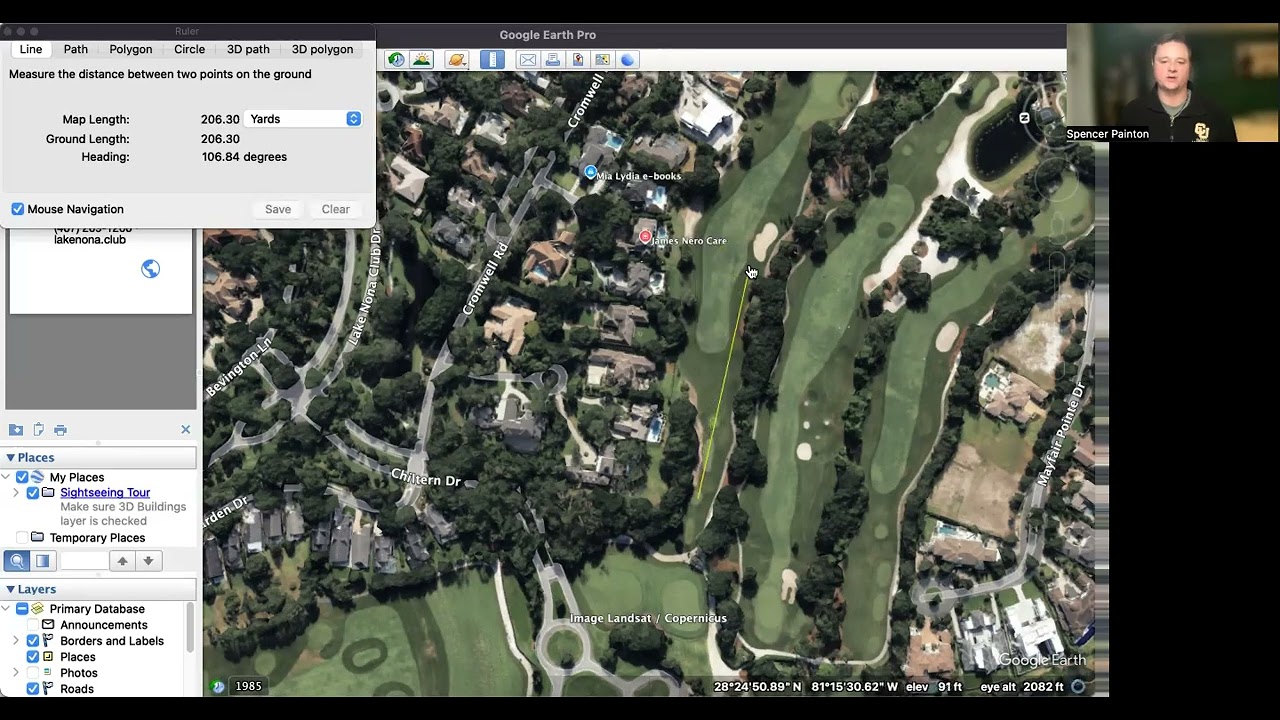
Task: Open the lakenona.club link
Action: (90, 240)
